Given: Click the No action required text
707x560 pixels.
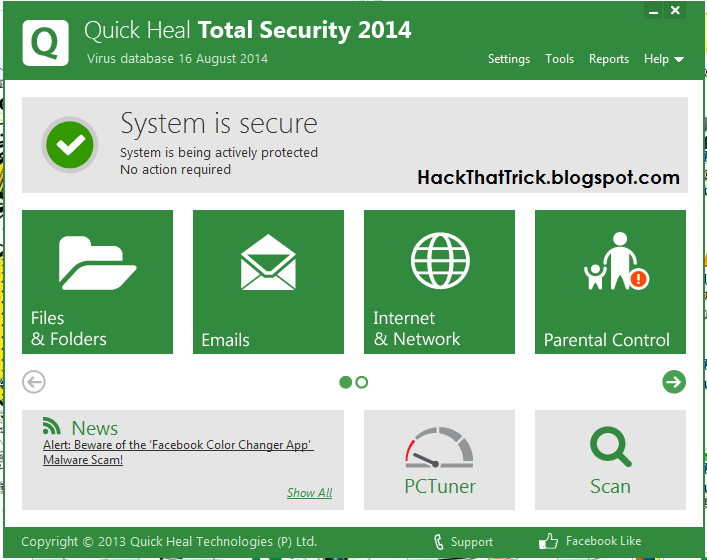Looking at the screenshot, I should 175,170.
